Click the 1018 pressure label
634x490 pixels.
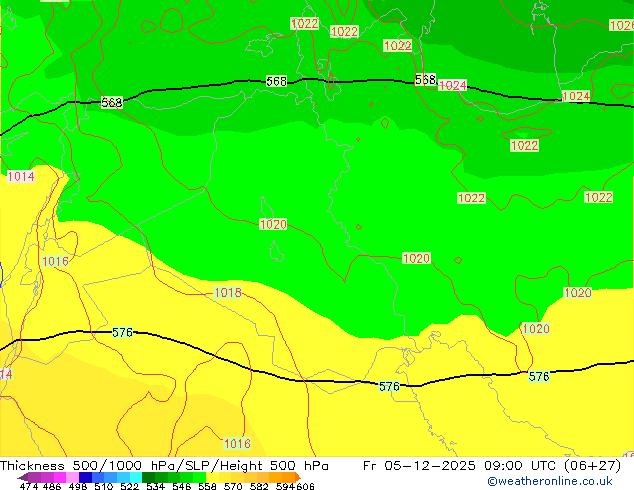pos(228,292)
